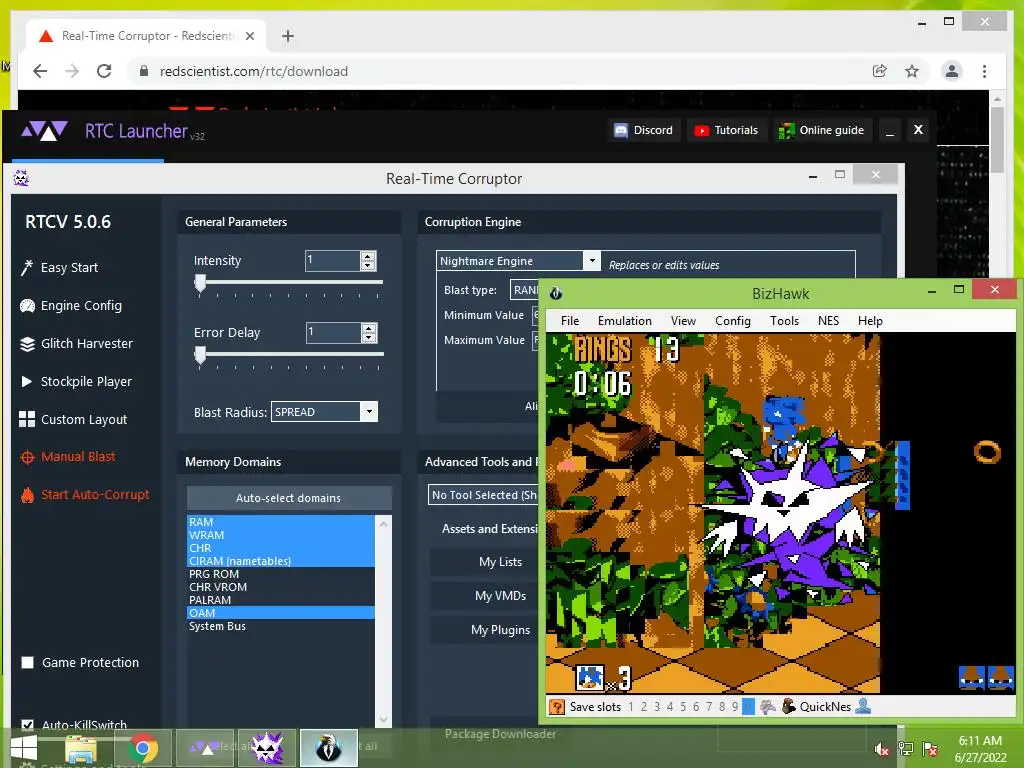Viewport: 1024px width, 768px height.
Task: Click the Discord button in RTC Launcher
Action: tap(643, 130)
